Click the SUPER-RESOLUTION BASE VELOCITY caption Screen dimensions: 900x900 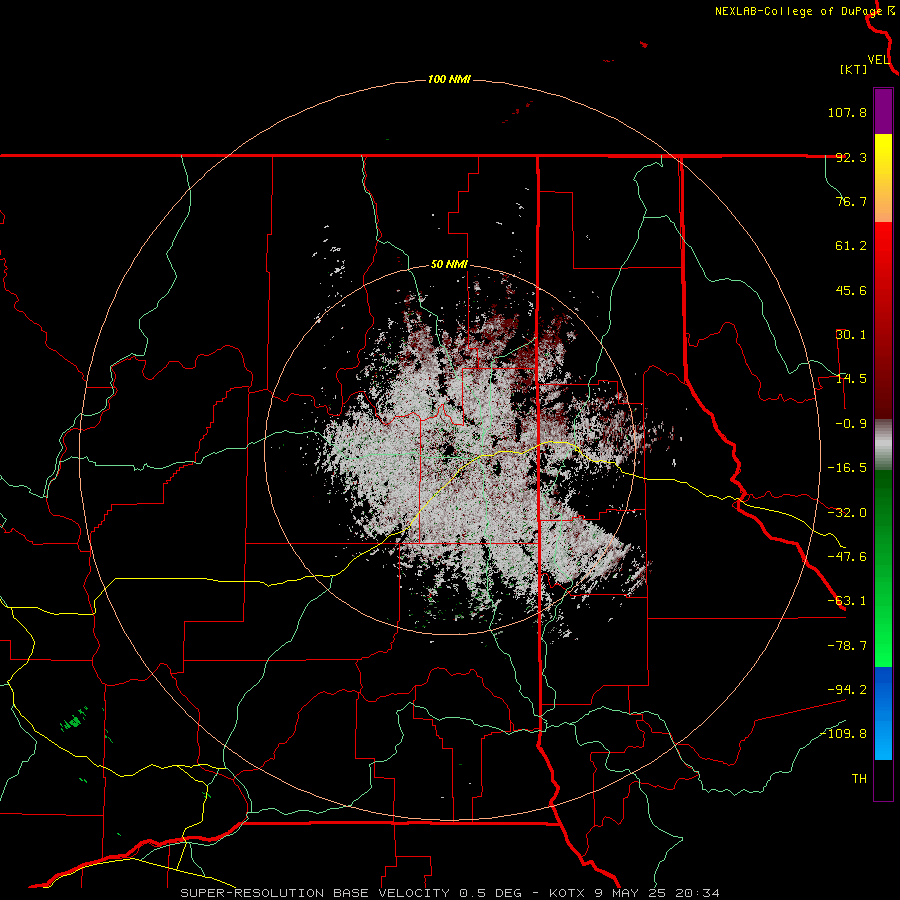pos(449,893)
